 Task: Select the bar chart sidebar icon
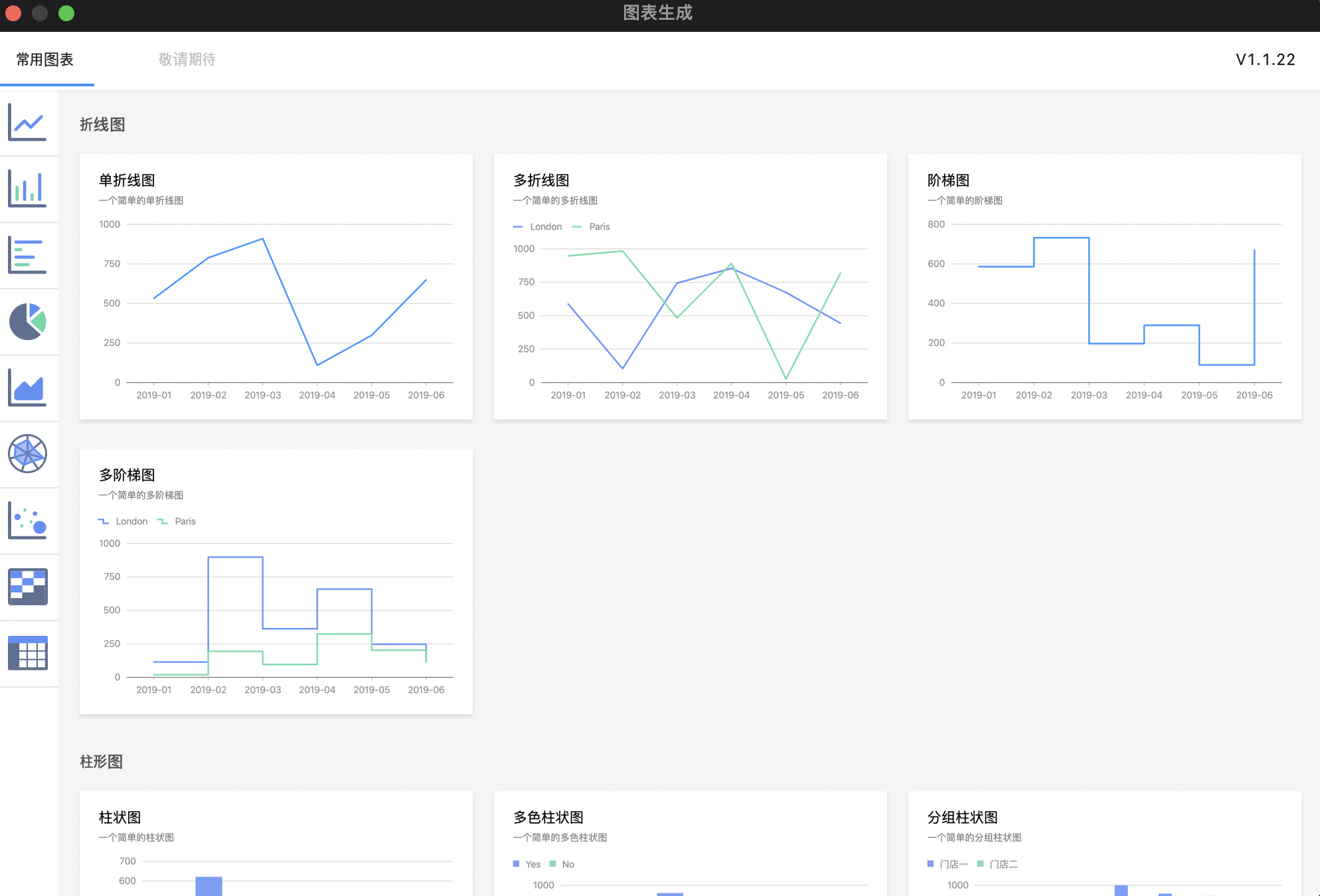(x=27, y=188)
